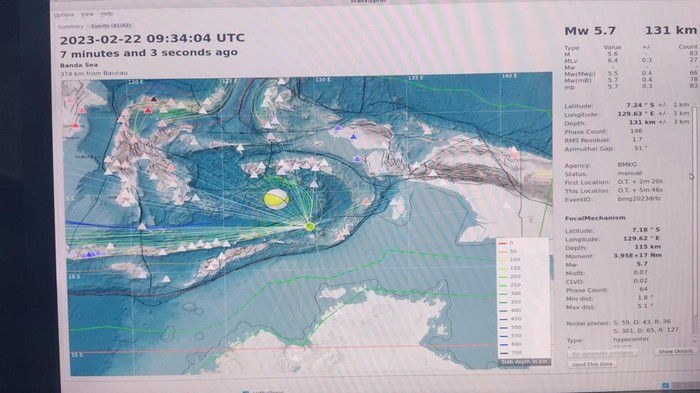Click the Mw(Mwp) row label

580,74
